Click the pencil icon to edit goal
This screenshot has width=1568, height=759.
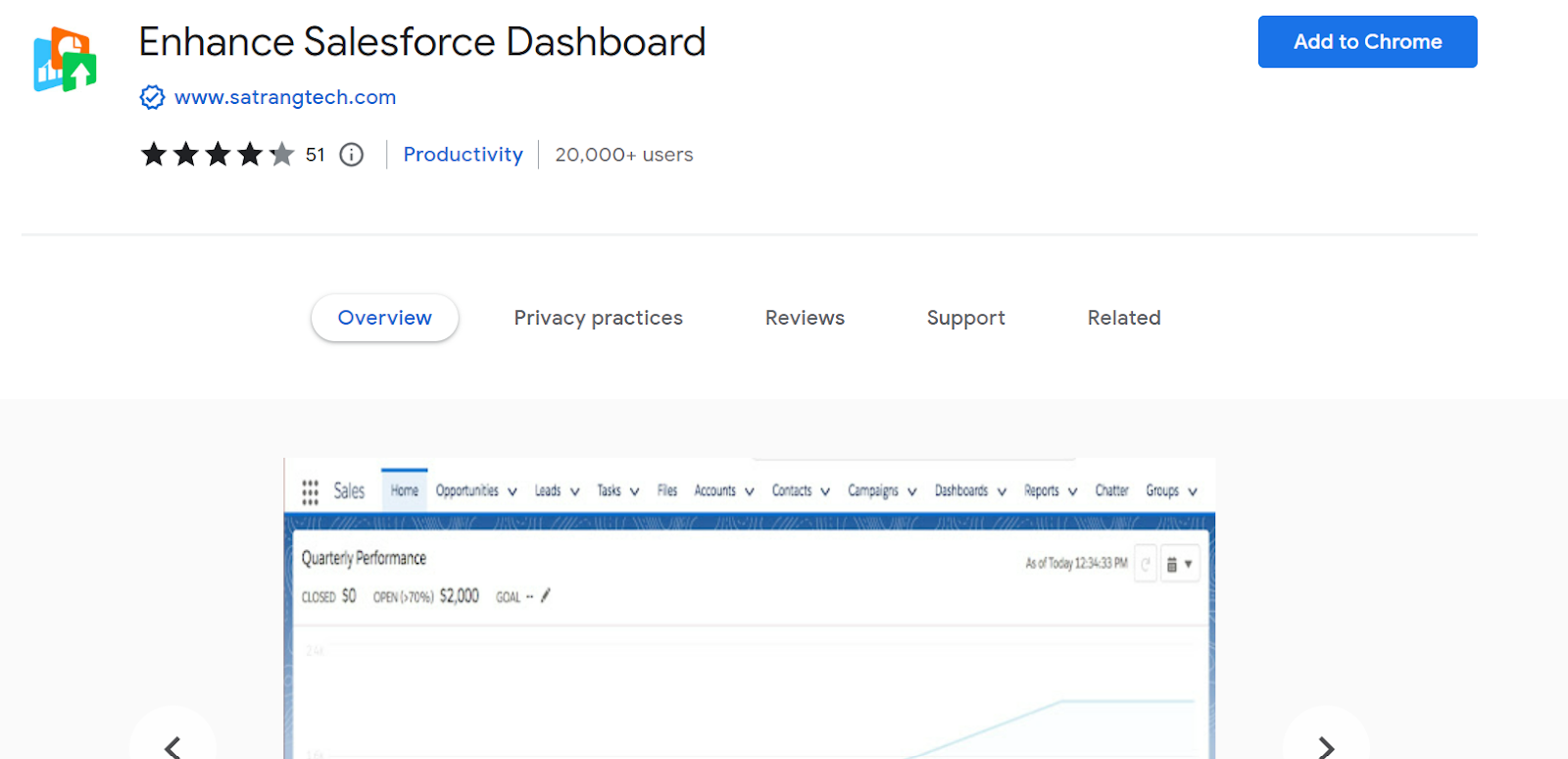pos(546,595)
